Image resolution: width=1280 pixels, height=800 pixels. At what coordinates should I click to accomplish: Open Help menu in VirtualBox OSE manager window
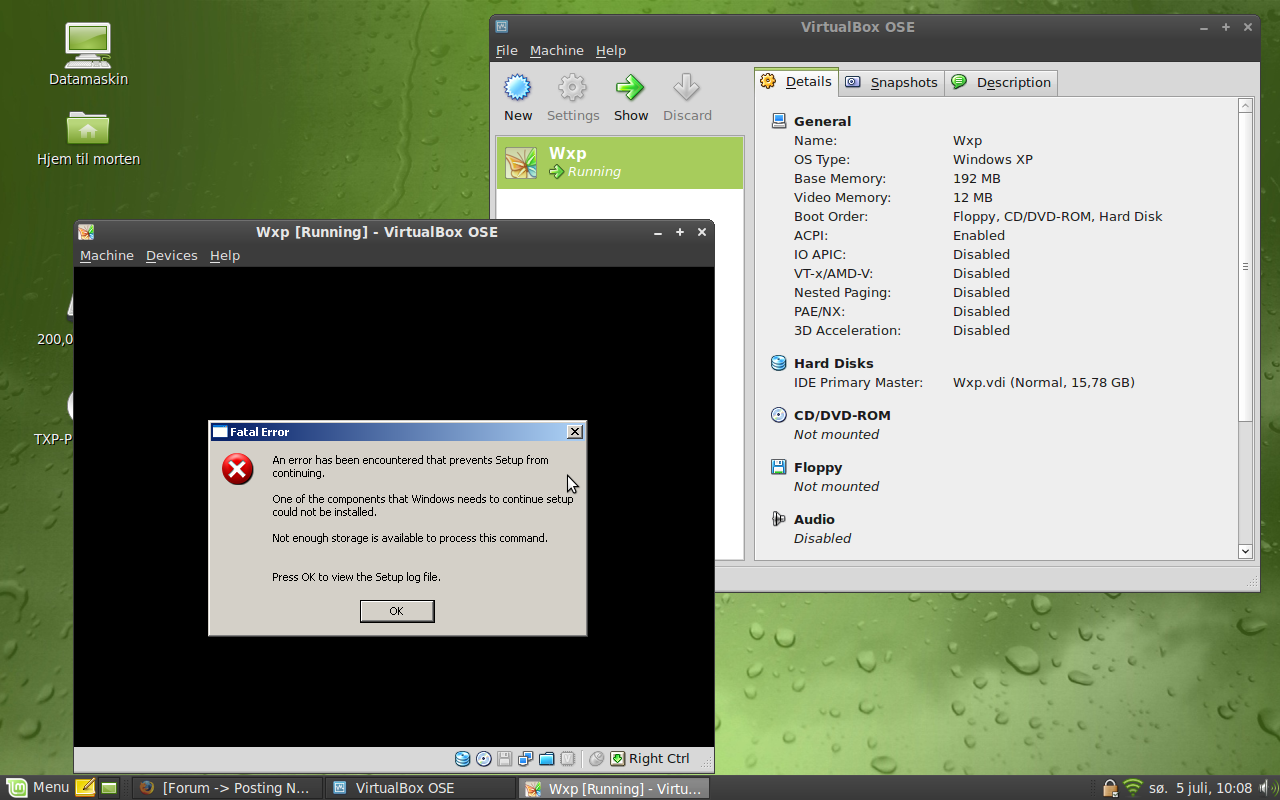point(611,50)
